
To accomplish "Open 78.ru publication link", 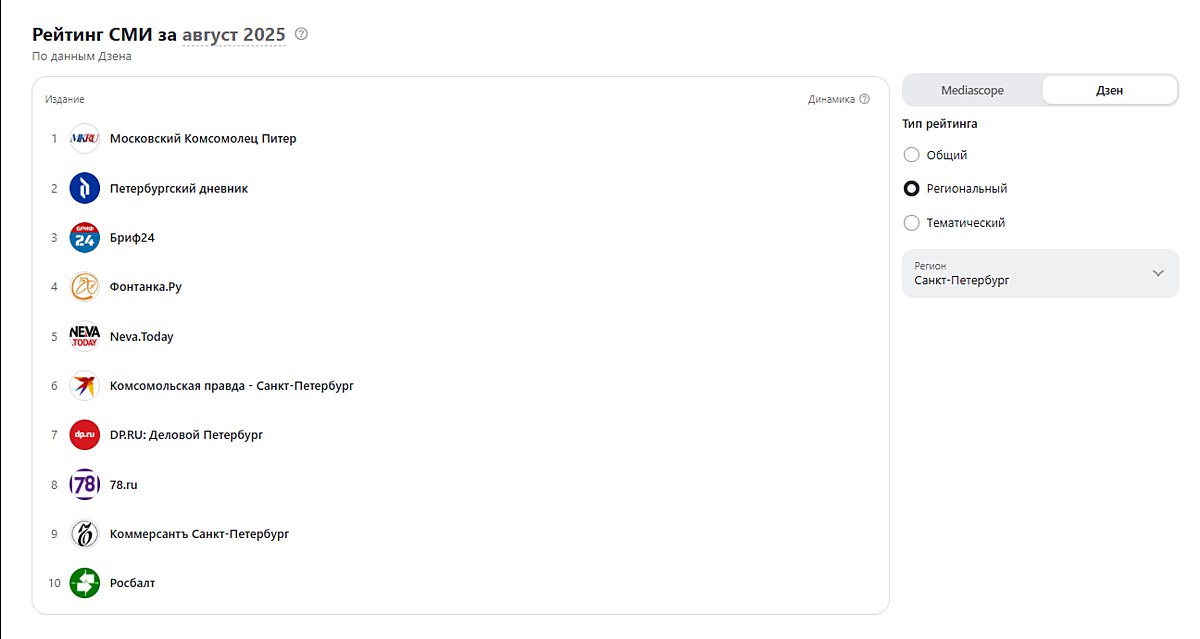I will 124,485.
